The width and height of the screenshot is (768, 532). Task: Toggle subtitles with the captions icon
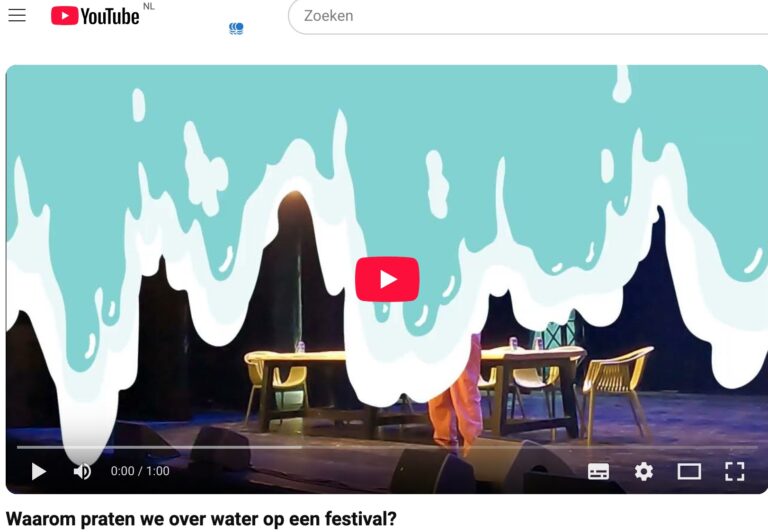coord(598,471)
